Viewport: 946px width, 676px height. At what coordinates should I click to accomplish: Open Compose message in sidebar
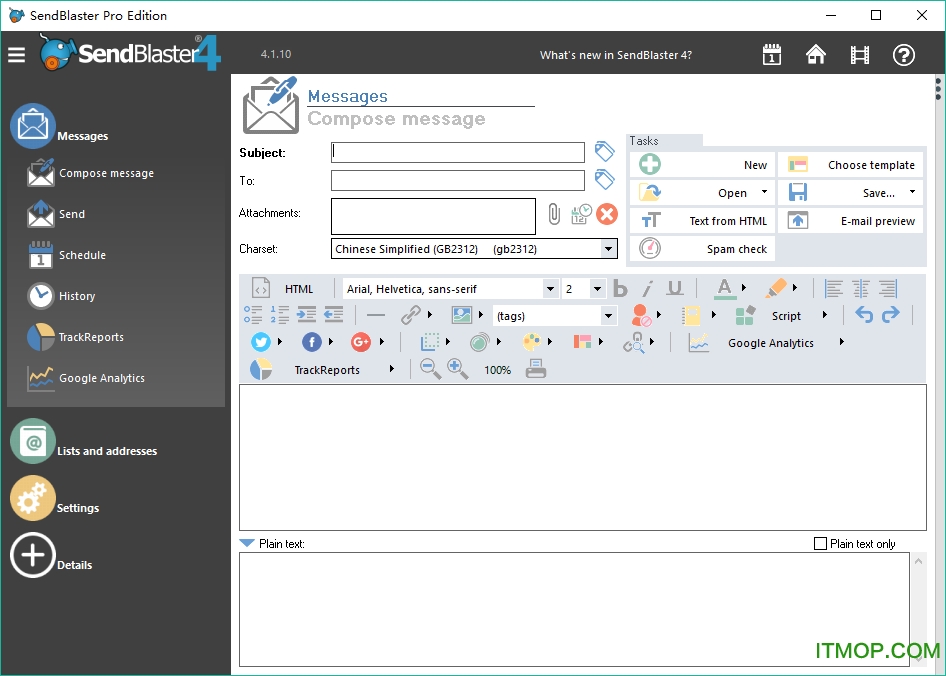[90, 173]
